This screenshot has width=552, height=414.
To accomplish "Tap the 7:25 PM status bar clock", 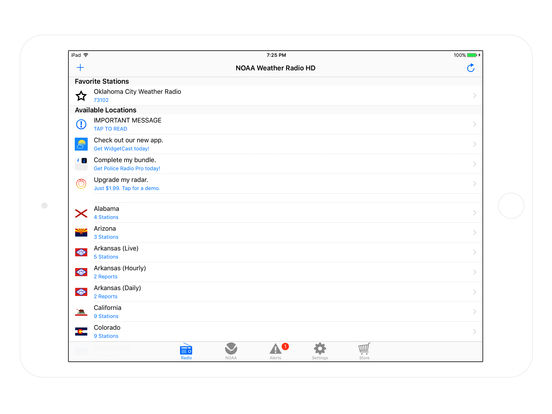I will coord(276,55).
